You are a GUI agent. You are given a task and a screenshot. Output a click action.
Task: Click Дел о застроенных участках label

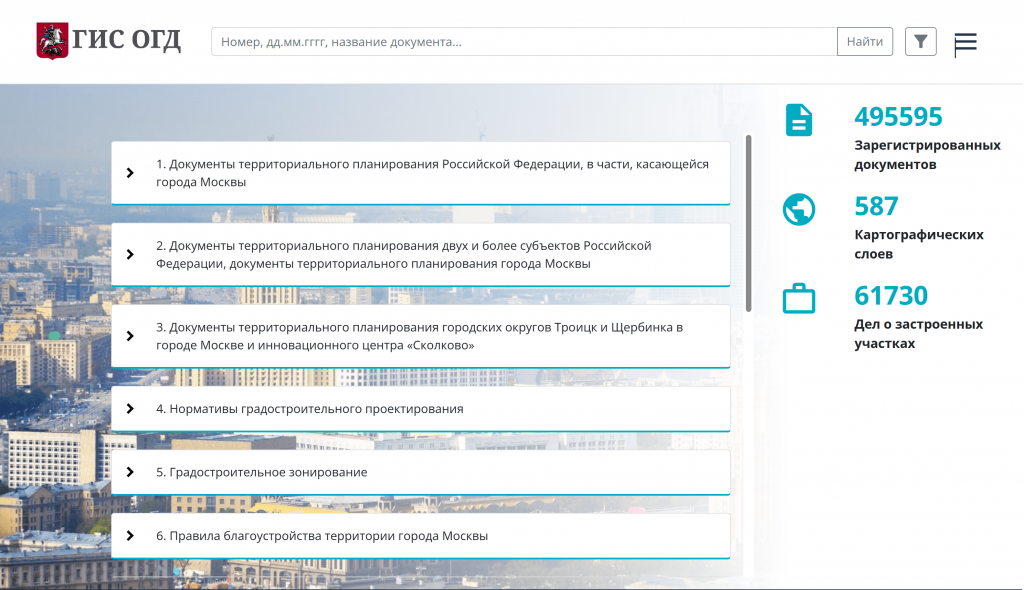(x=918, y=334)
